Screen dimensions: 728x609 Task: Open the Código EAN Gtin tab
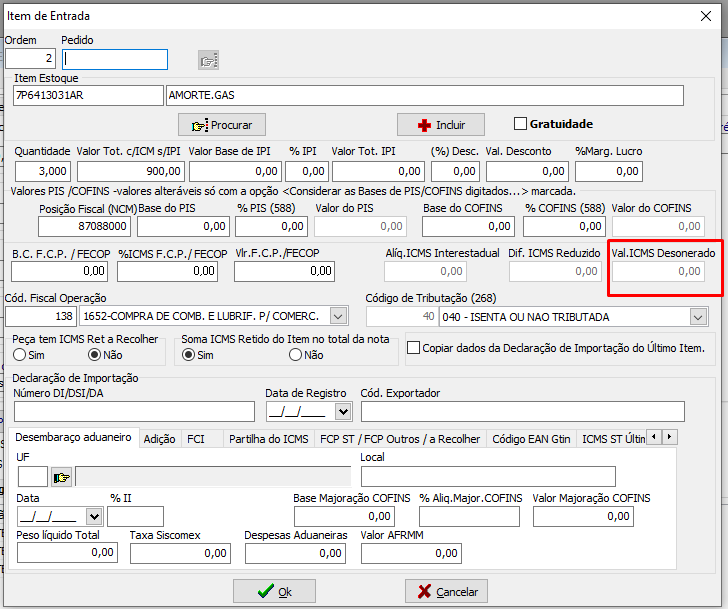coord(531,439)
